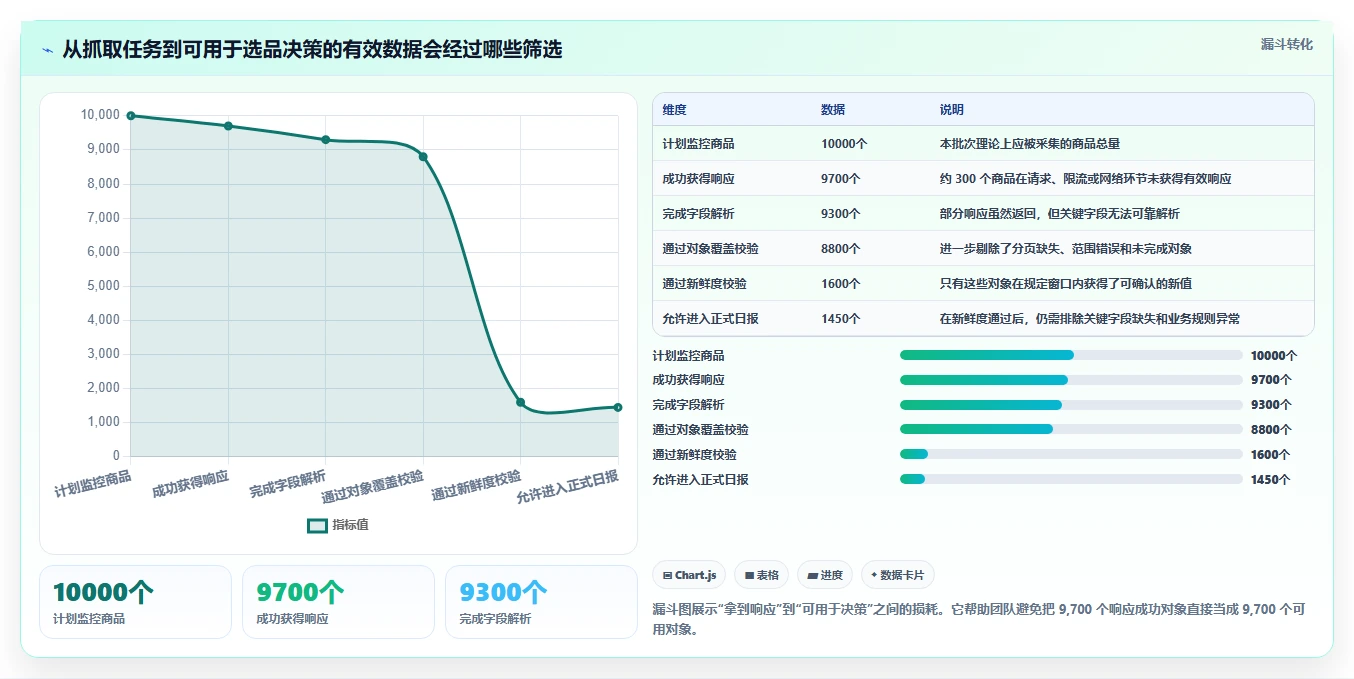This screenshot has width=1354, height=679.
Task: Toggle the 指标值 legend swatch
Action: 317,525
